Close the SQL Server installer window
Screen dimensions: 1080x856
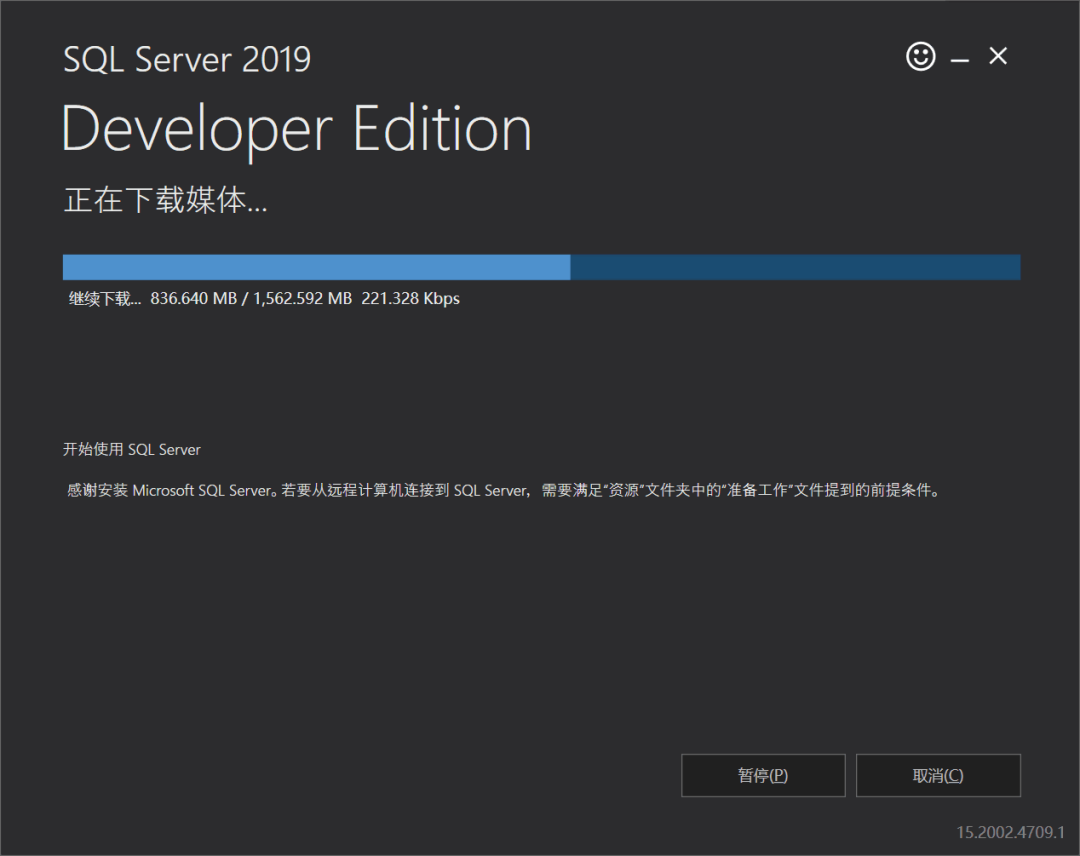[997, 56]
